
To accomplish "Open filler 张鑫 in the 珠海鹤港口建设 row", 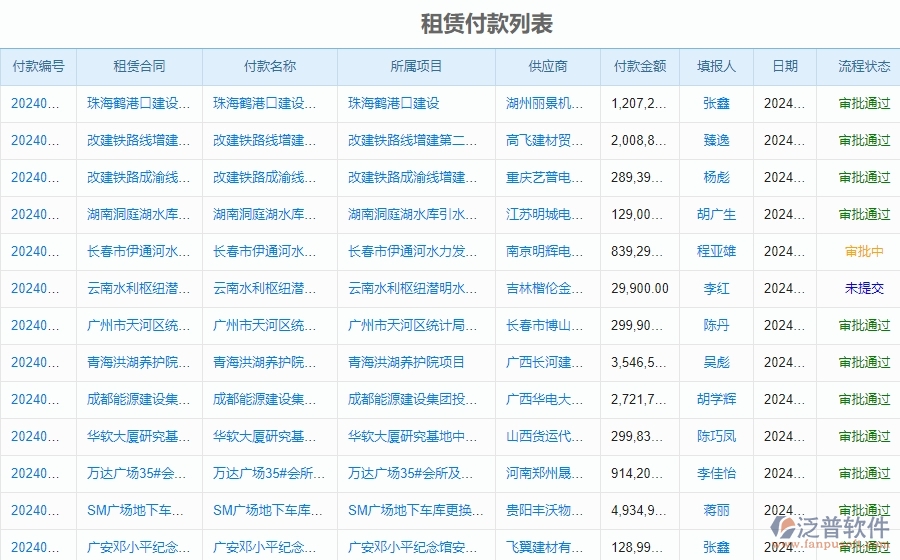I will coord(716,103).
